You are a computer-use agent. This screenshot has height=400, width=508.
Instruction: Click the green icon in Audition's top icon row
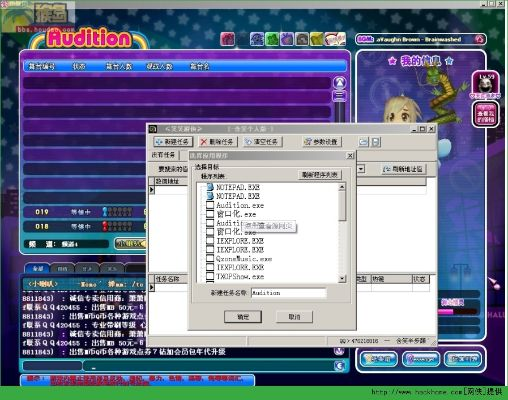point(272,39)
